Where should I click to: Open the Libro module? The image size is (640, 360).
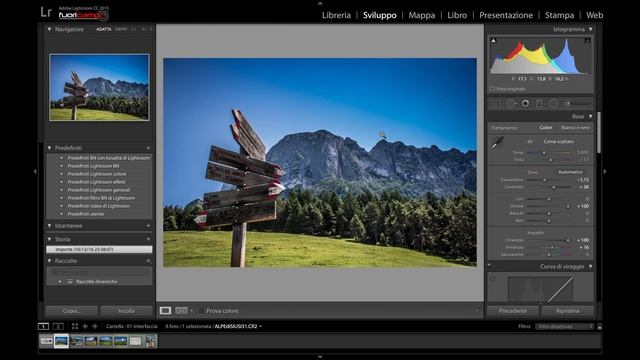[457, 15]
